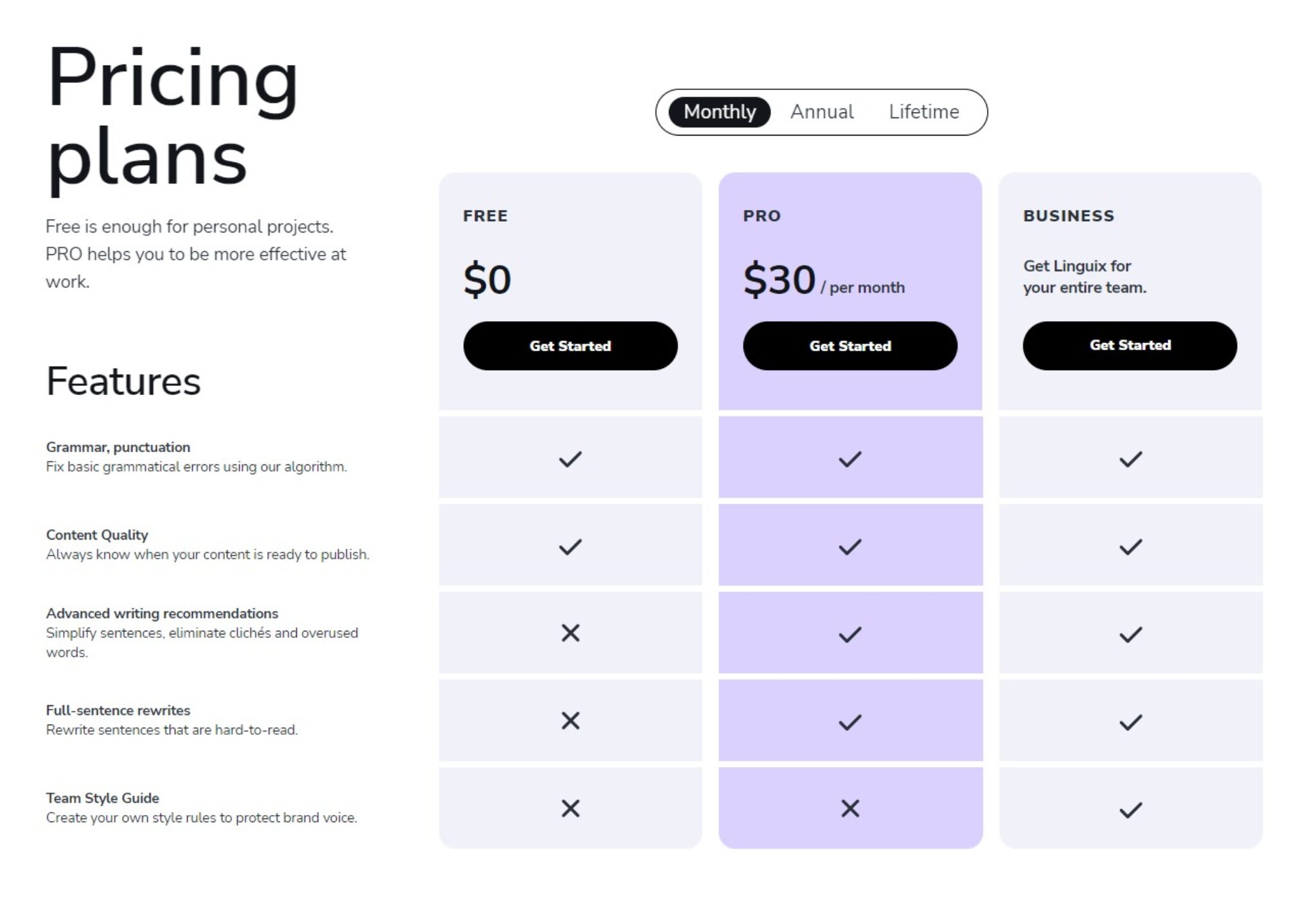Click Get Started under the BUSINESS plan
This screenshot has width=1316, height=905.
click(x=1130, y=346)
